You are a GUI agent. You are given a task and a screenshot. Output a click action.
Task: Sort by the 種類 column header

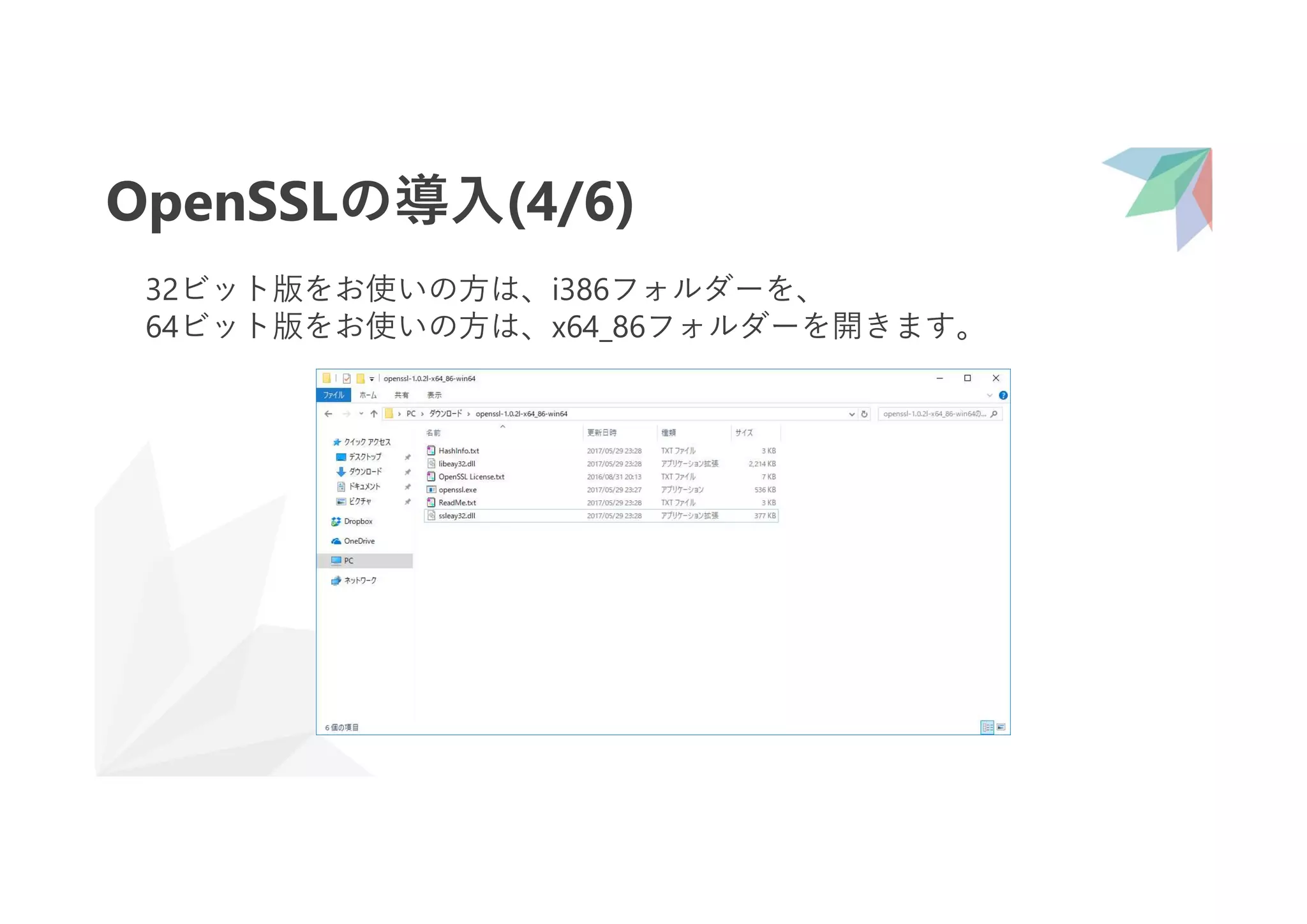coord(668,433)
